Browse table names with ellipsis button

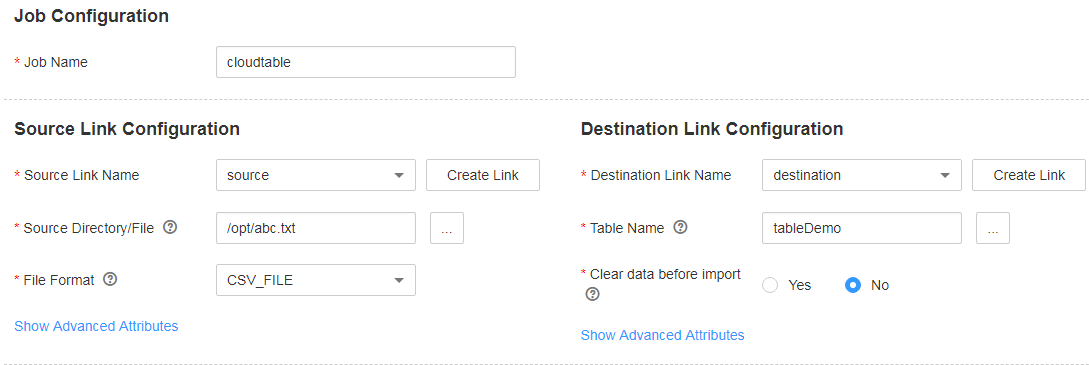(x=992, y=228)
